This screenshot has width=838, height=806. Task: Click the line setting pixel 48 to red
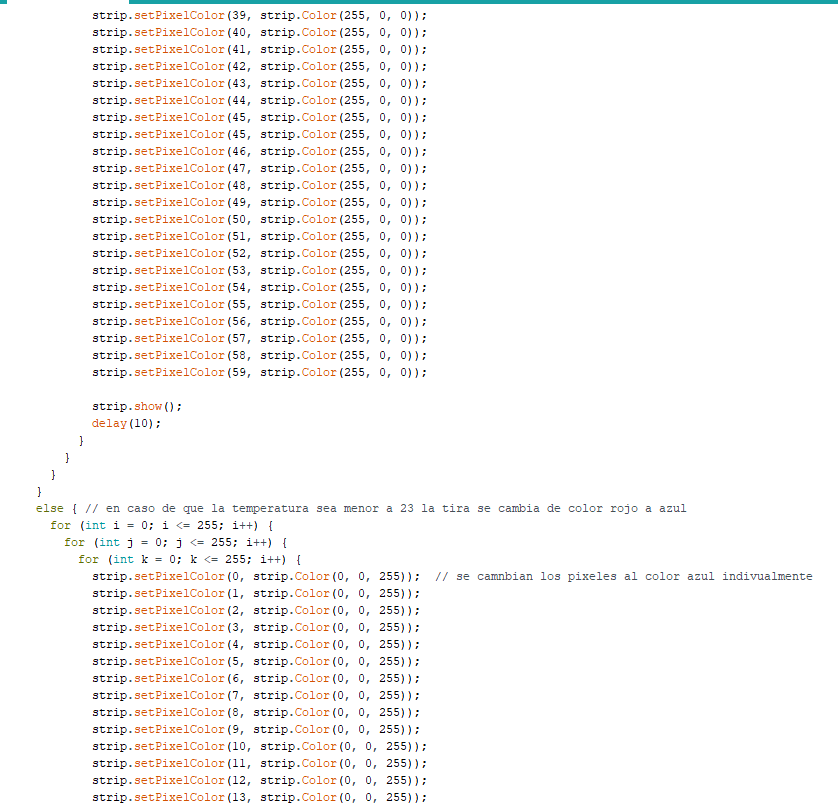259,185
